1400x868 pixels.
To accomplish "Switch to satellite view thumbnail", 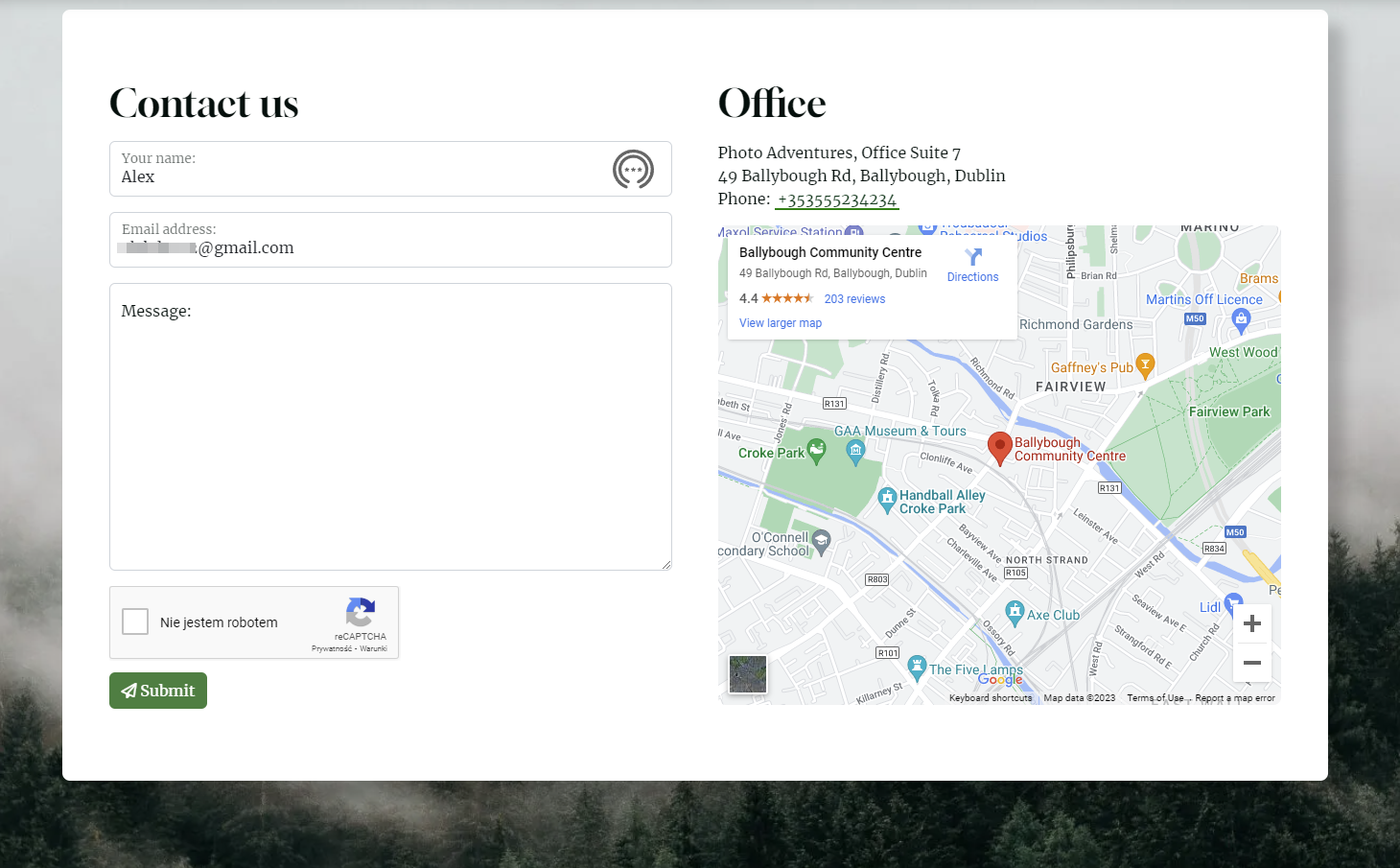I will [748, 674].
